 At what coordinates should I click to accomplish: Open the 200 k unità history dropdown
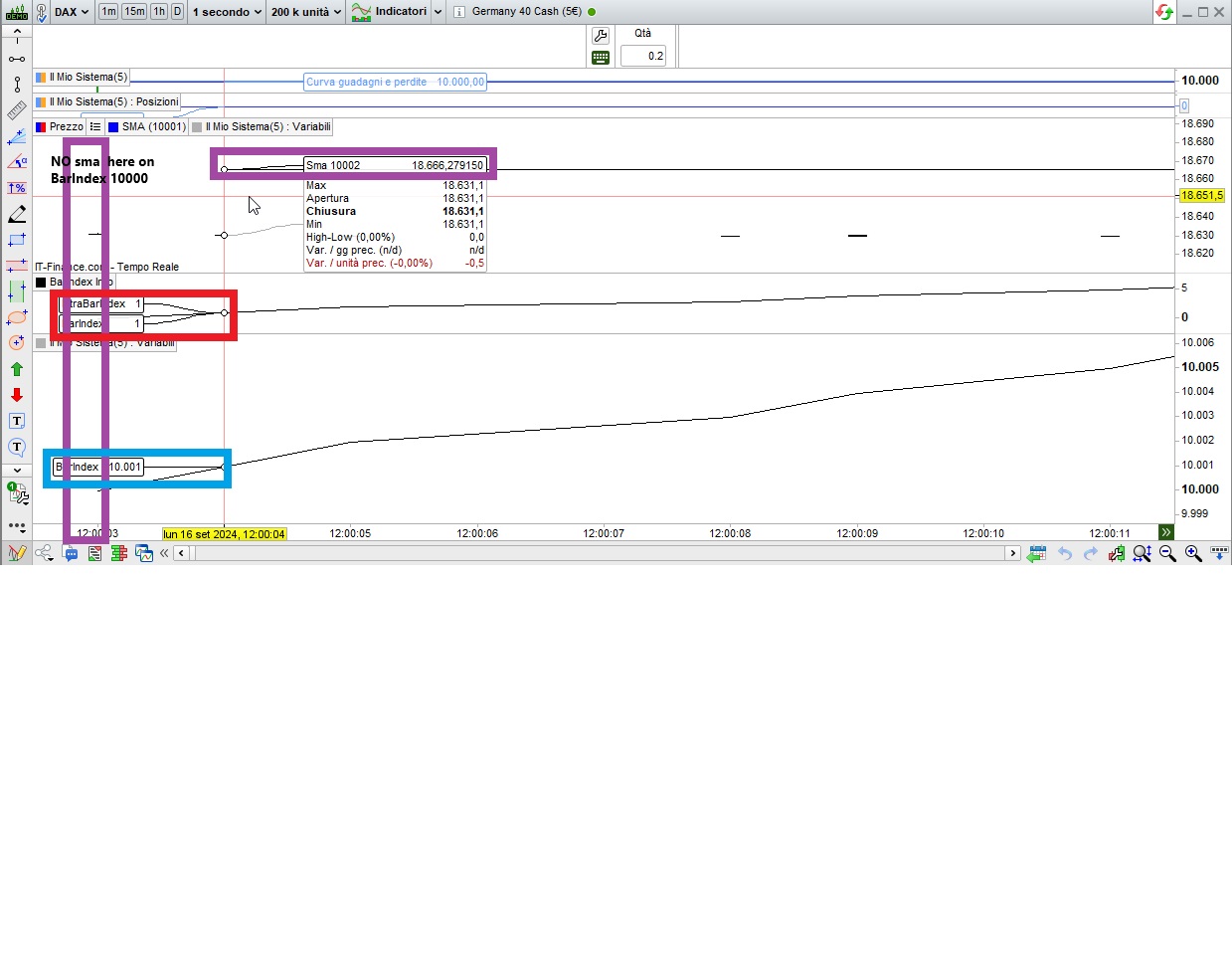click(306, 12)
